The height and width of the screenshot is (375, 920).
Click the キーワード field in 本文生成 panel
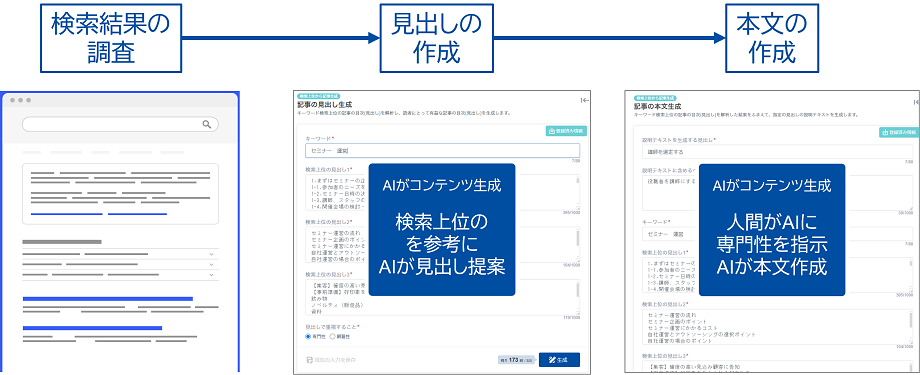777,234
